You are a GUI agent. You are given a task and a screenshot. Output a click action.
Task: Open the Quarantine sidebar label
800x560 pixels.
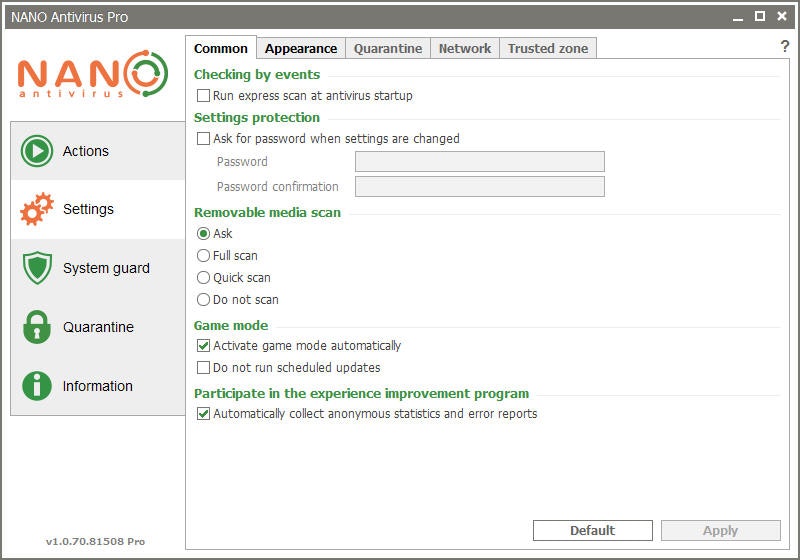tap(98, 327)
